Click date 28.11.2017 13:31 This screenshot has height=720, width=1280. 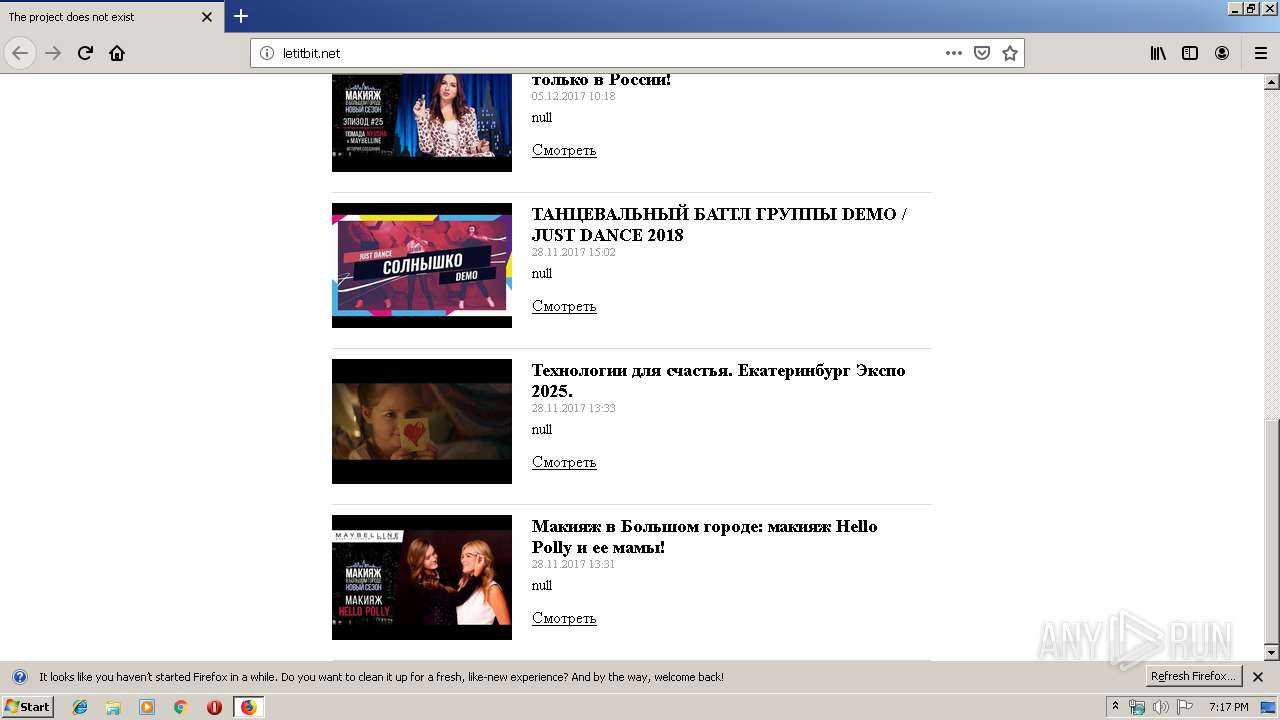click(x=574, y=564)
